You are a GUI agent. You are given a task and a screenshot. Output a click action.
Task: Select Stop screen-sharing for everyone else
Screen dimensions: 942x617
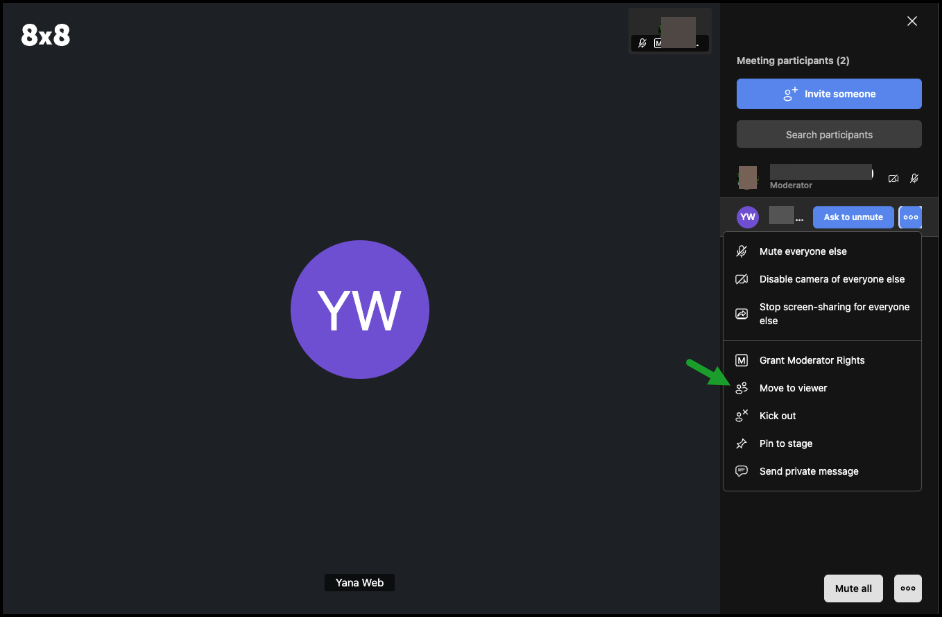[833, 314]
